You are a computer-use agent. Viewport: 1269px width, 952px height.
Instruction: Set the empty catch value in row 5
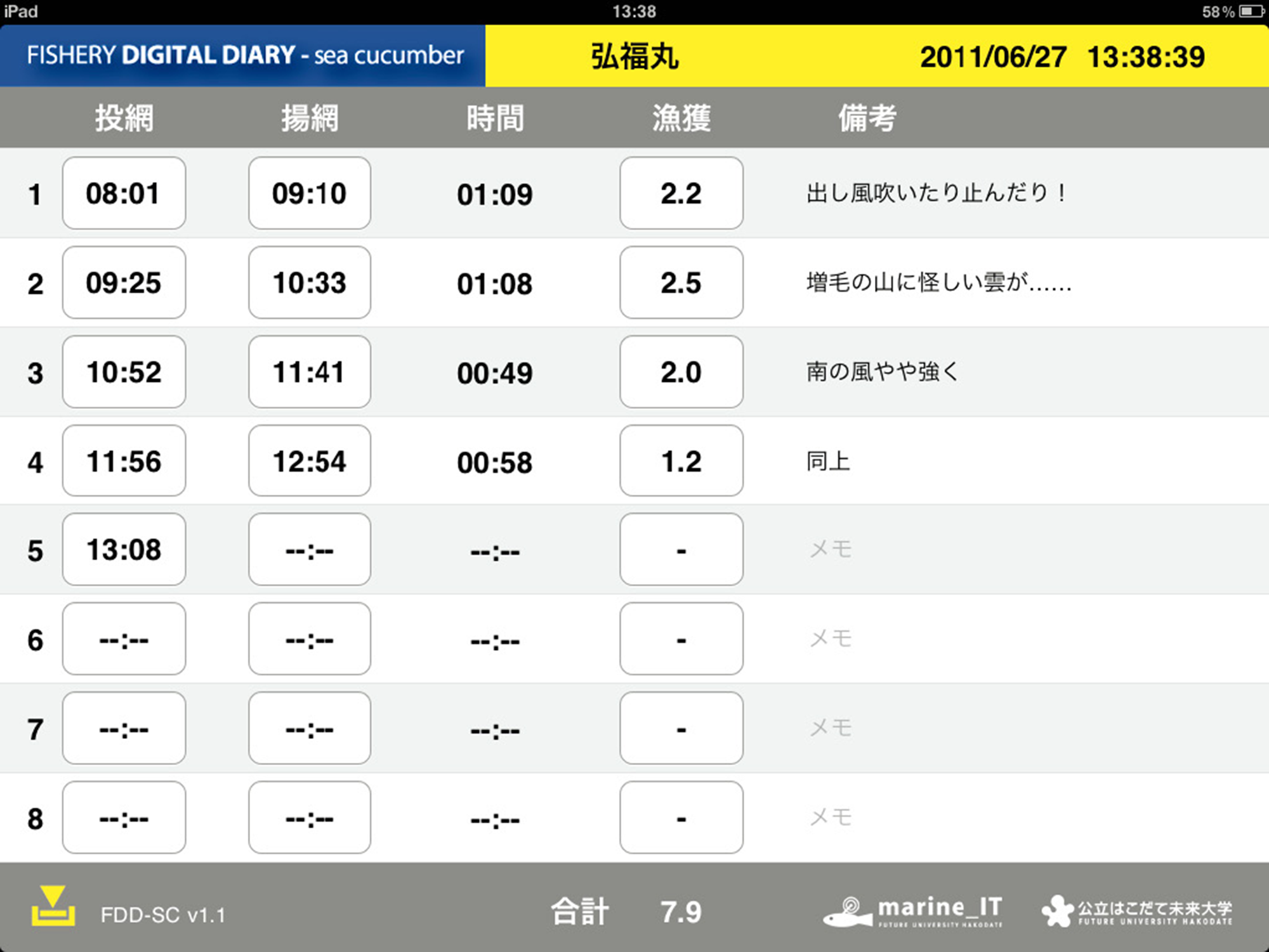pos(681,550)
